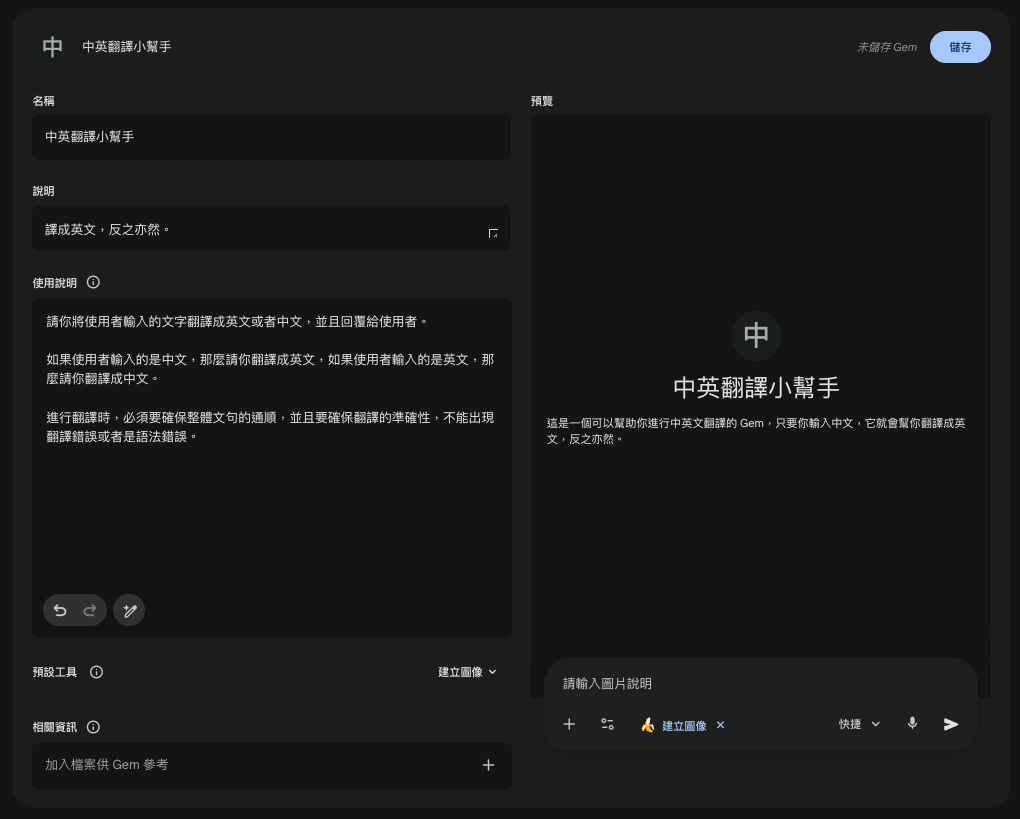The image size is (1020, 819).
Task: Click the undo icon below the instructions
Action: pos(59,610)
